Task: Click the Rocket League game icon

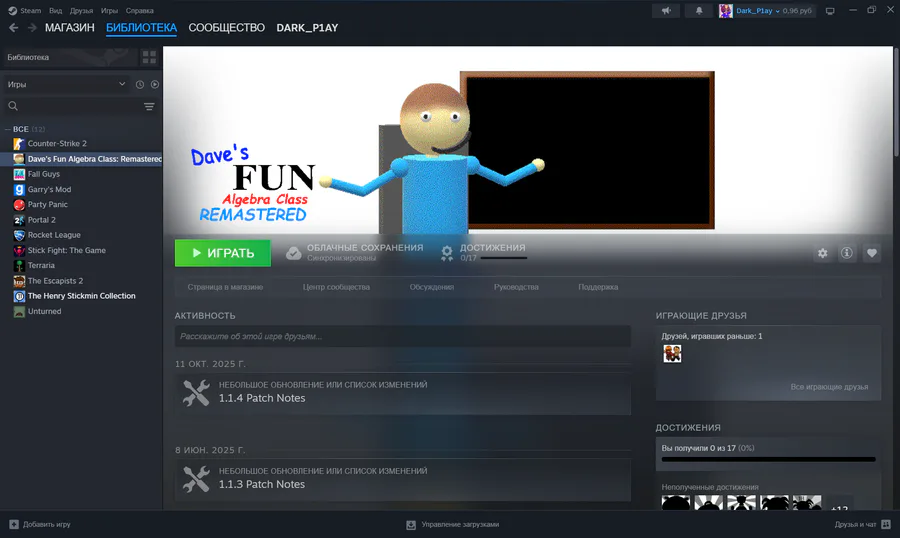Action: pyautogui.click(x=19, y=235)
